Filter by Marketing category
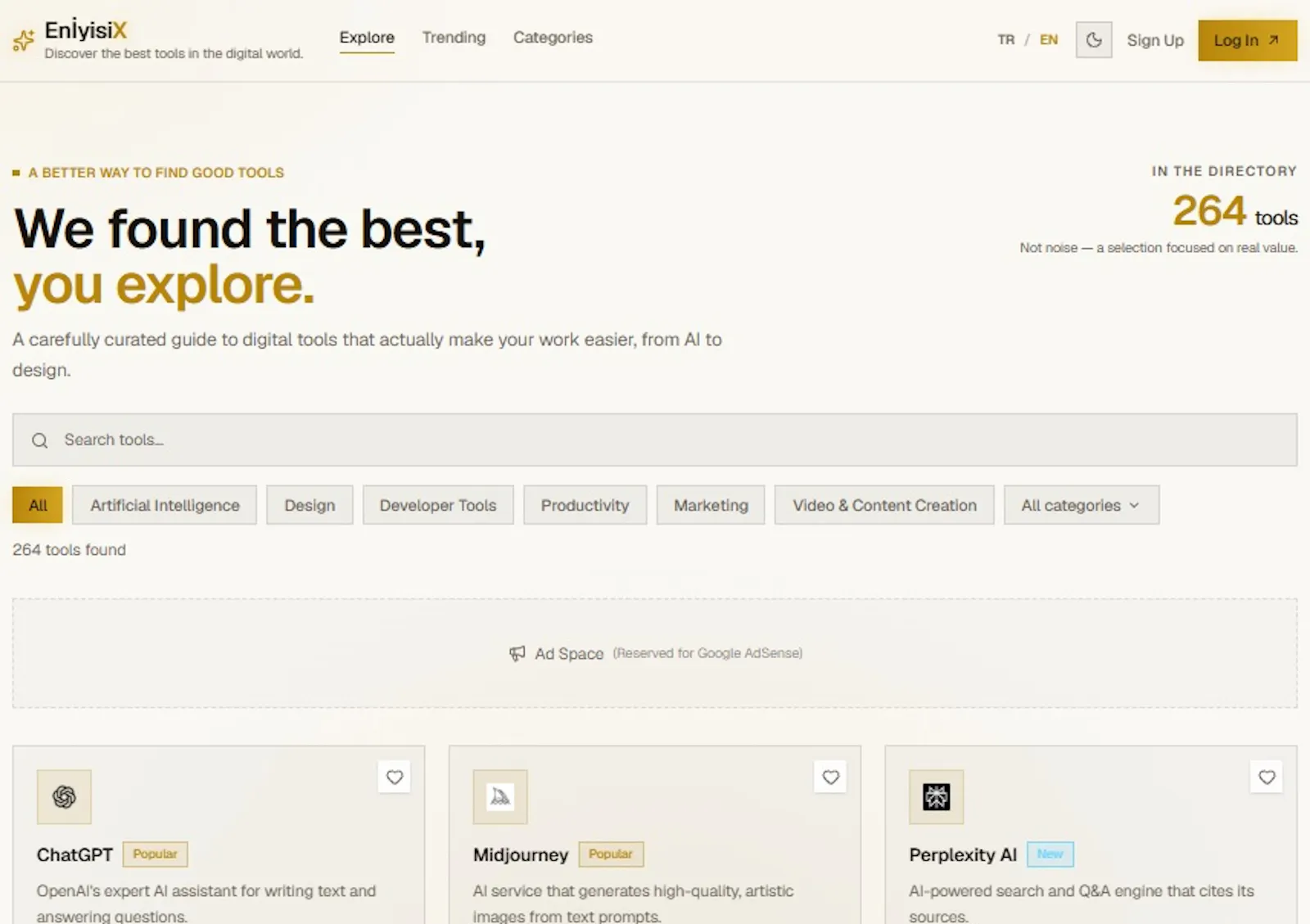Viewport: 1310px width, 924px height. pyautogui.click(x=711, y=505)
